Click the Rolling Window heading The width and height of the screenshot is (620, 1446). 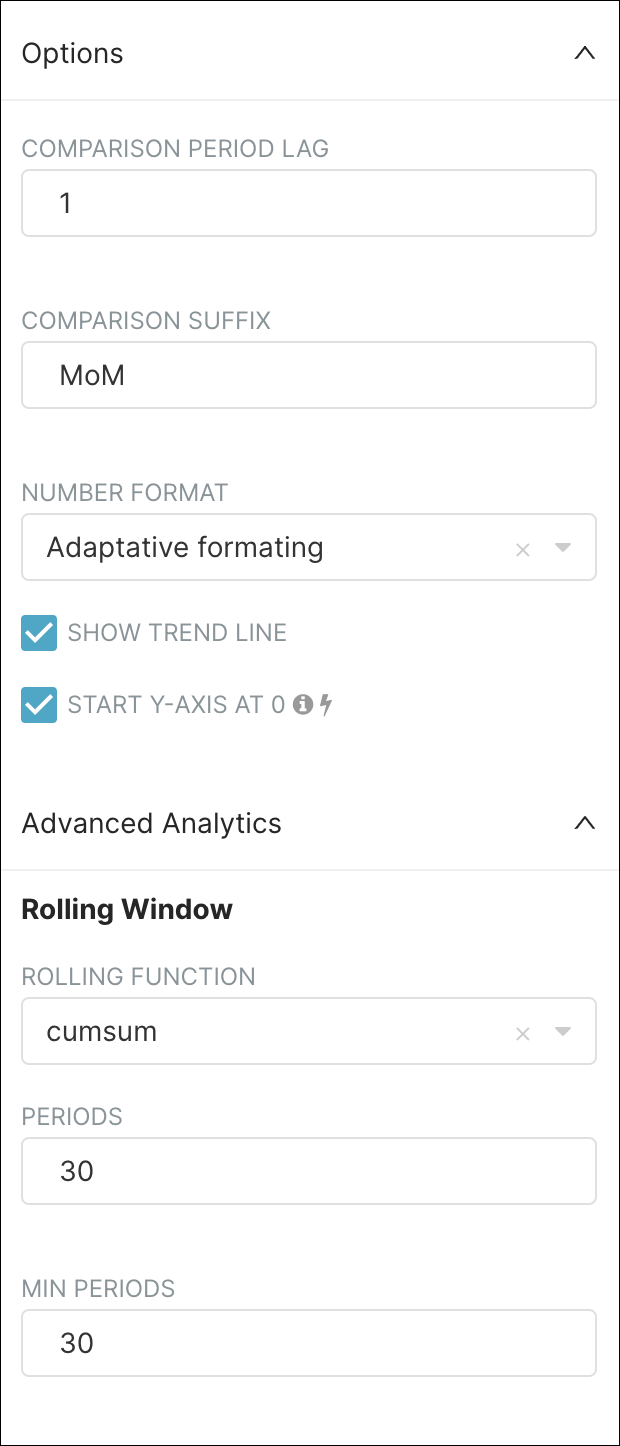[x=126, y=909]
